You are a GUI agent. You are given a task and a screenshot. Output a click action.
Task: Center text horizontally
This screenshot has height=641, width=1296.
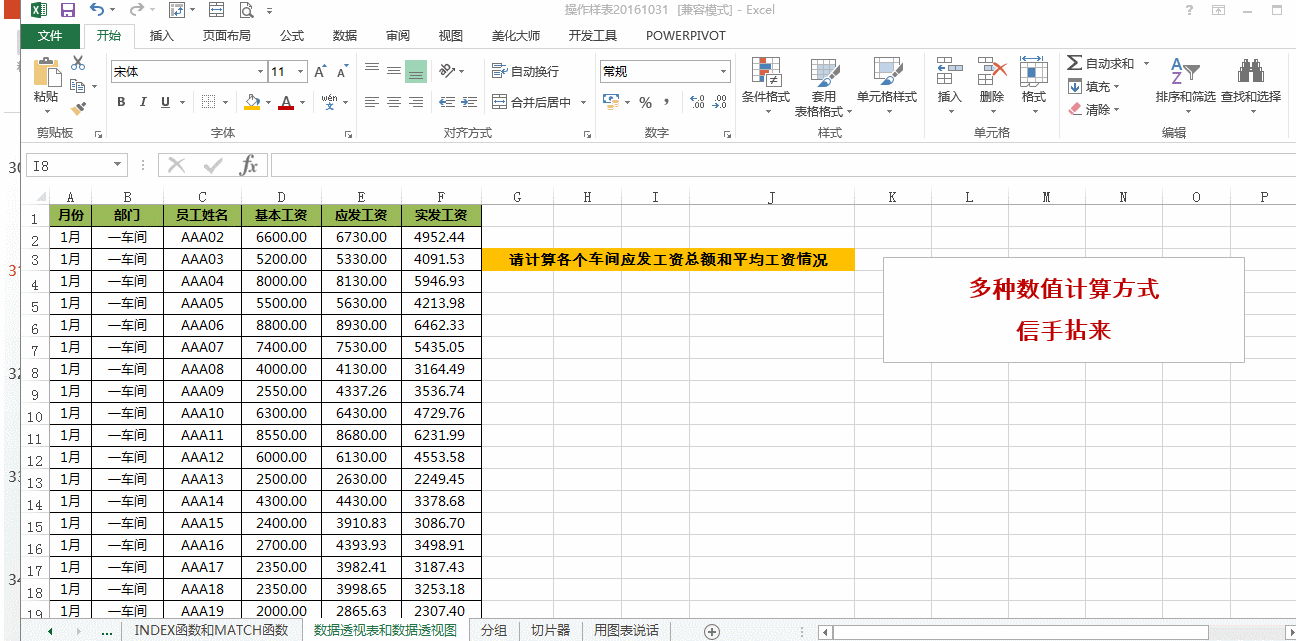(x=394, y=102)
